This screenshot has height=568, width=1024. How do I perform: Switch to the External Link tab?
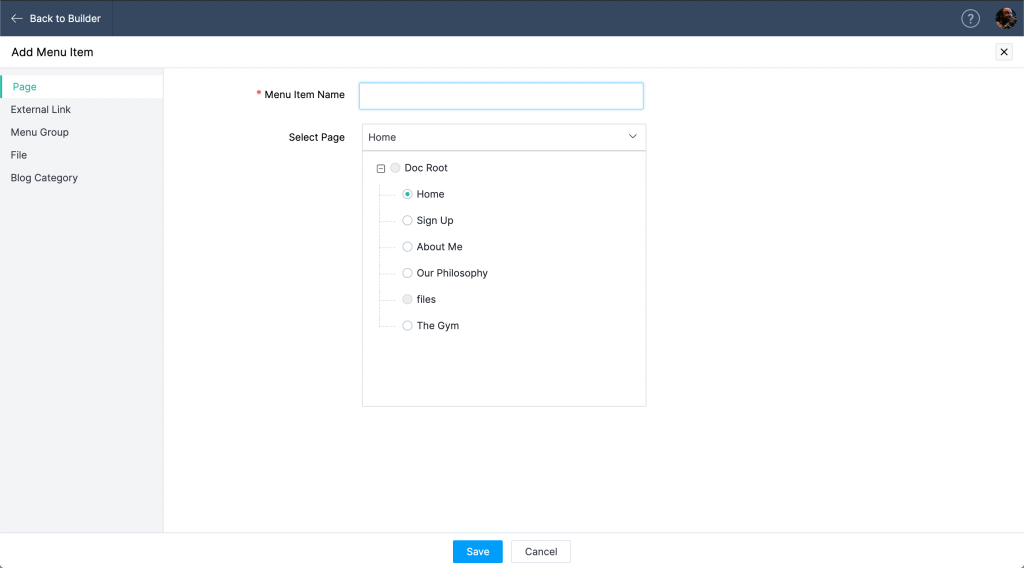[x=41, y=109]
